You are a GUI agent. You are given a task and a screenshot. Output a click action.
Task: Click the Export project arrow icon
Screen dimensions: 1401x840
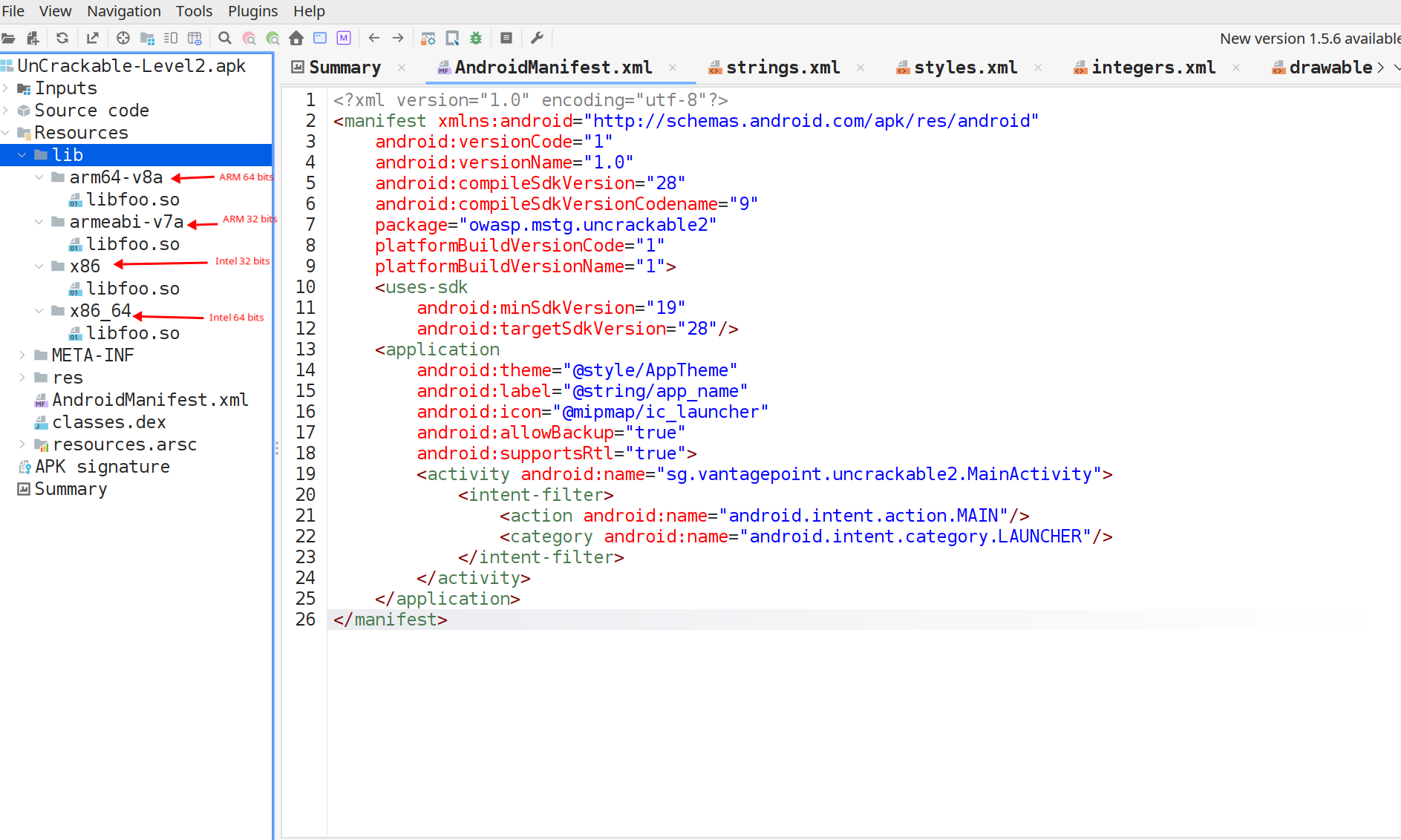[92, 38]
